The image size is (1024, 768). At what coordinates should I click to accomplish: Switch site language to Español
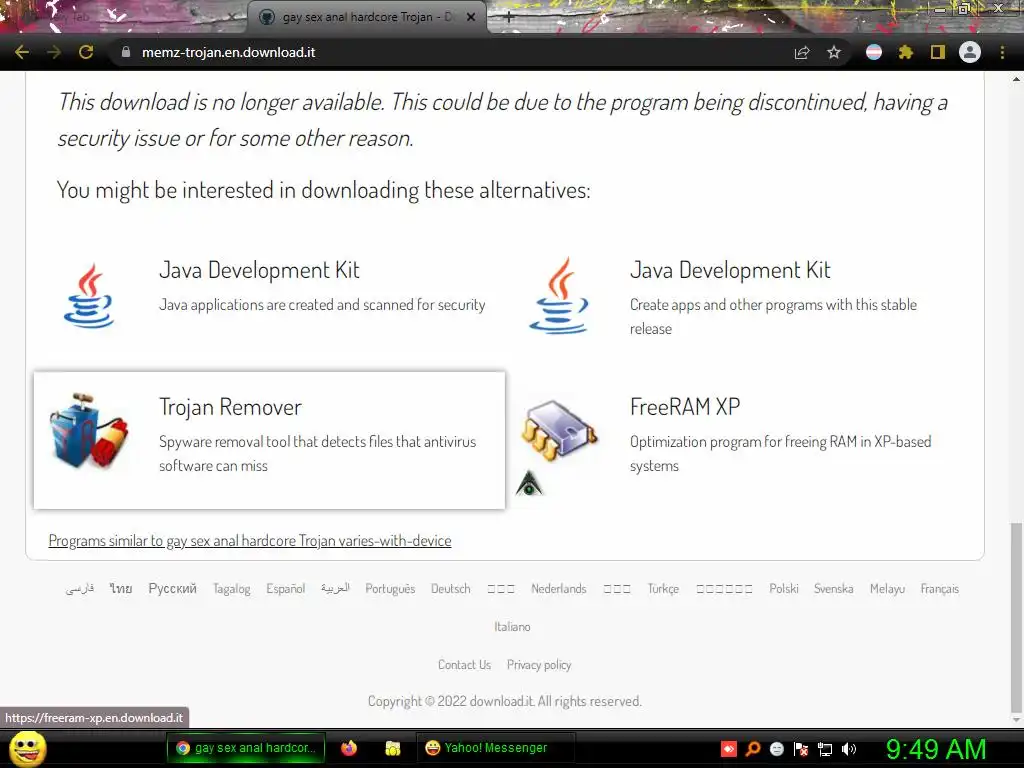[x=285, y=588]
